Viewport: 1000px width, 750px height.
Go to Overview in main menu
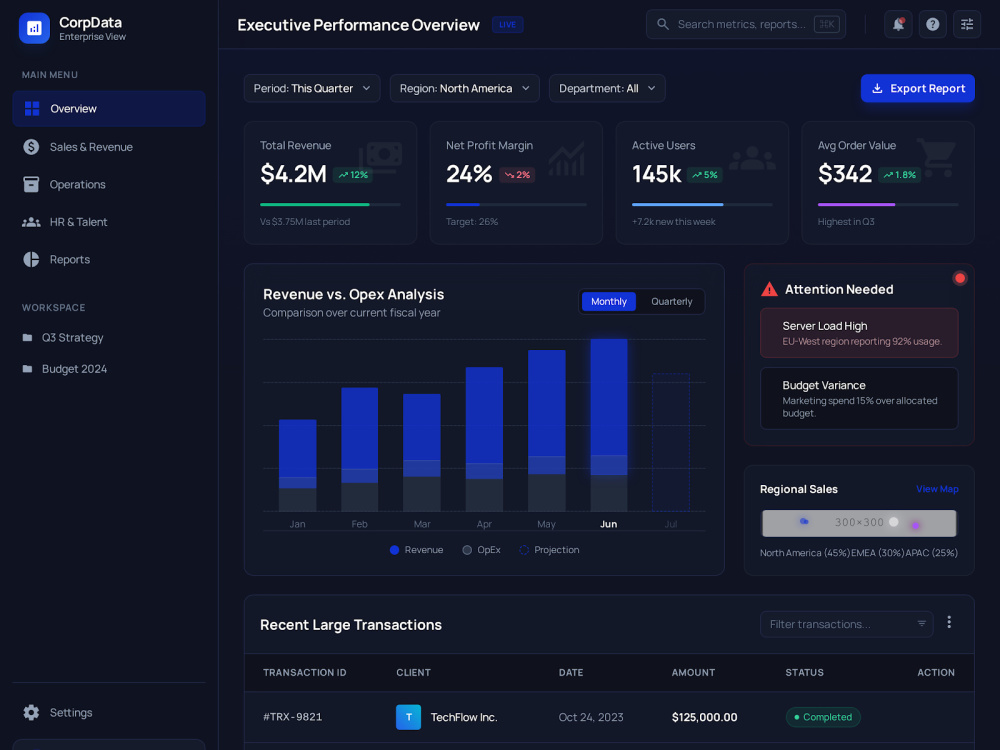click(109, 108)
